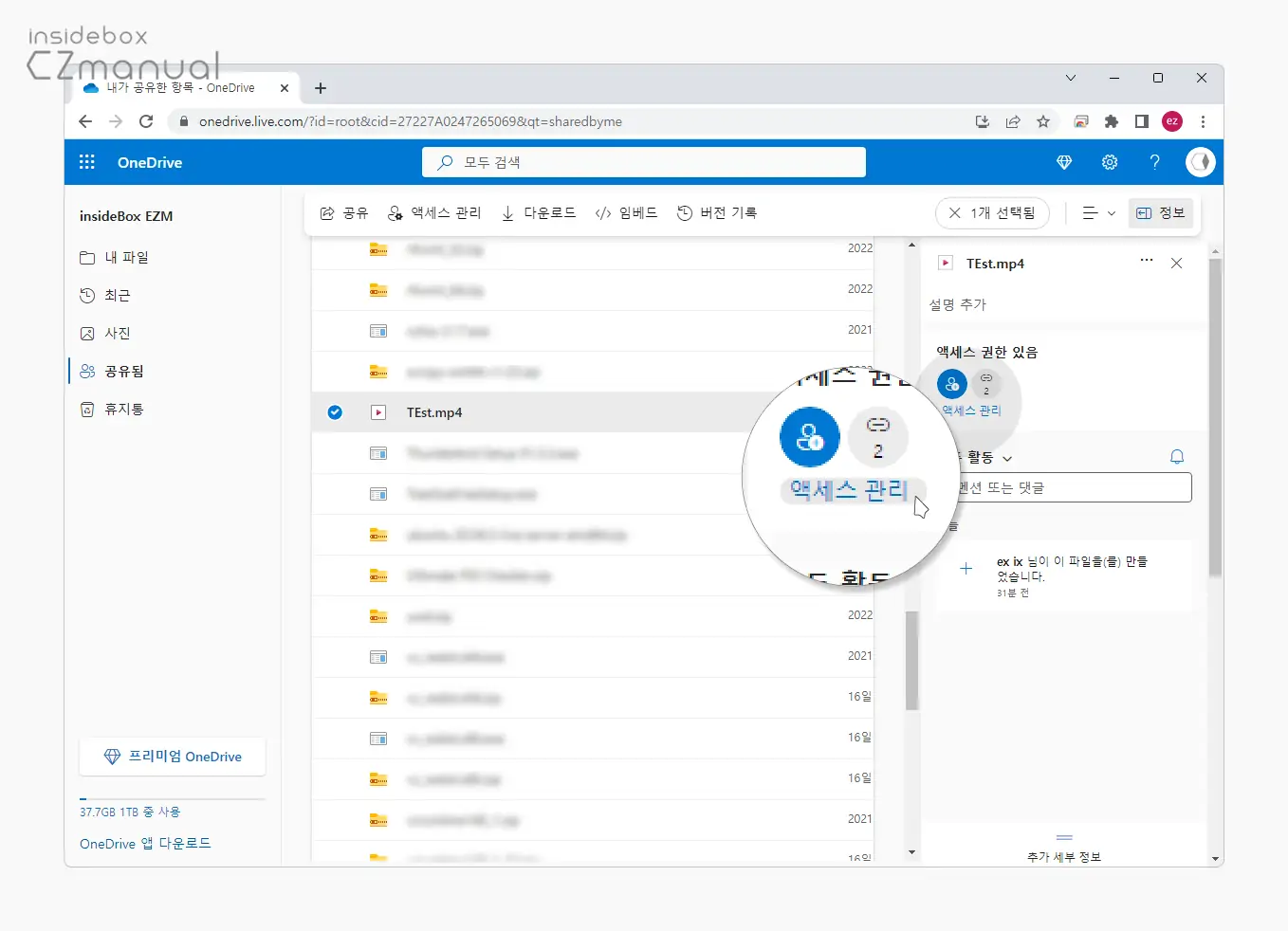Click the account profile picture
Image resolution: width=1288 pixels, height=931 pixels.
point(1201,162)
